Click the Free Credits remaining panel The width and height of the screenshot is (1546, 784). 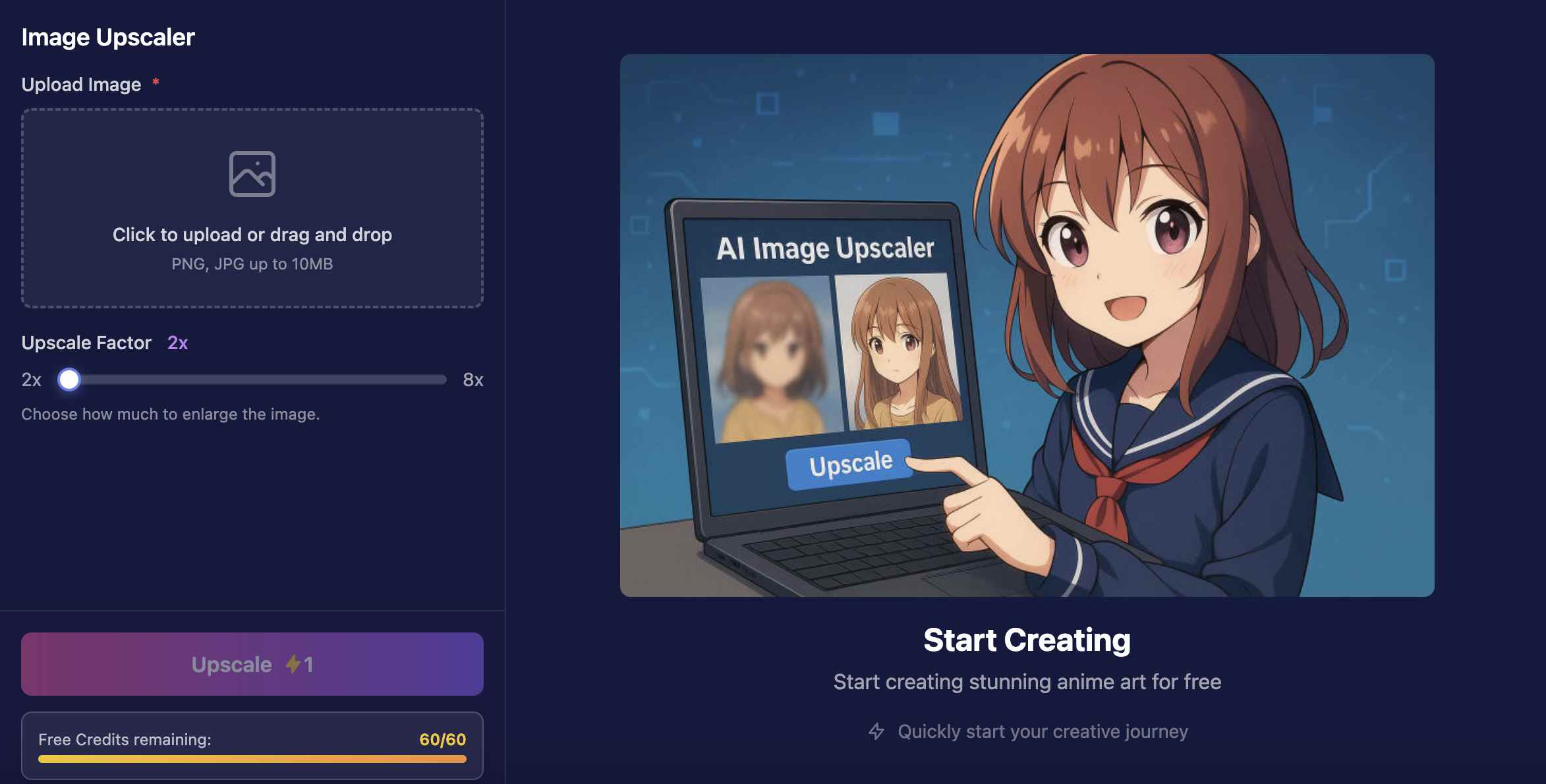point(252,745)
